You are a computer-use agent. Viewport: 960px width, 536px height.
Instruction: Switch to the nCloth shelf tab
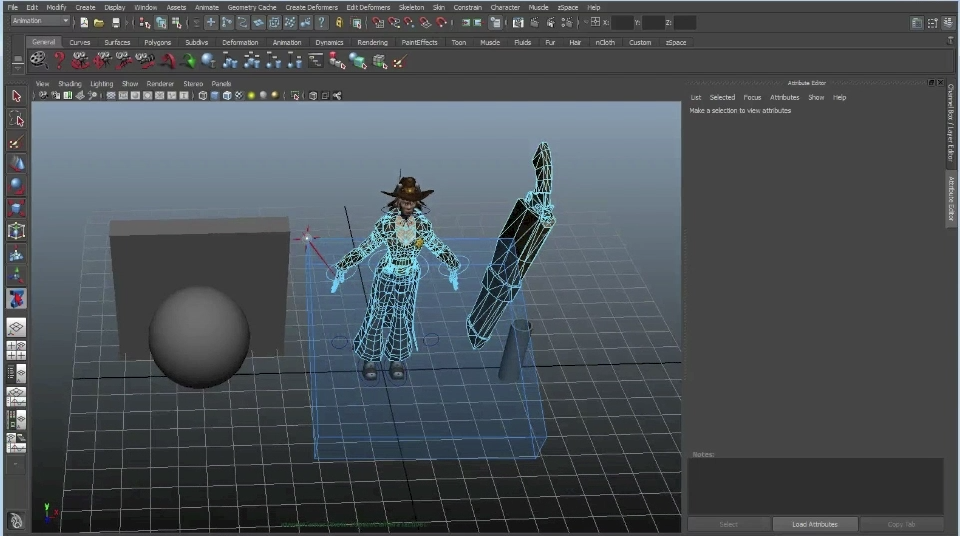pyautogui.click(x=604, y=42)
